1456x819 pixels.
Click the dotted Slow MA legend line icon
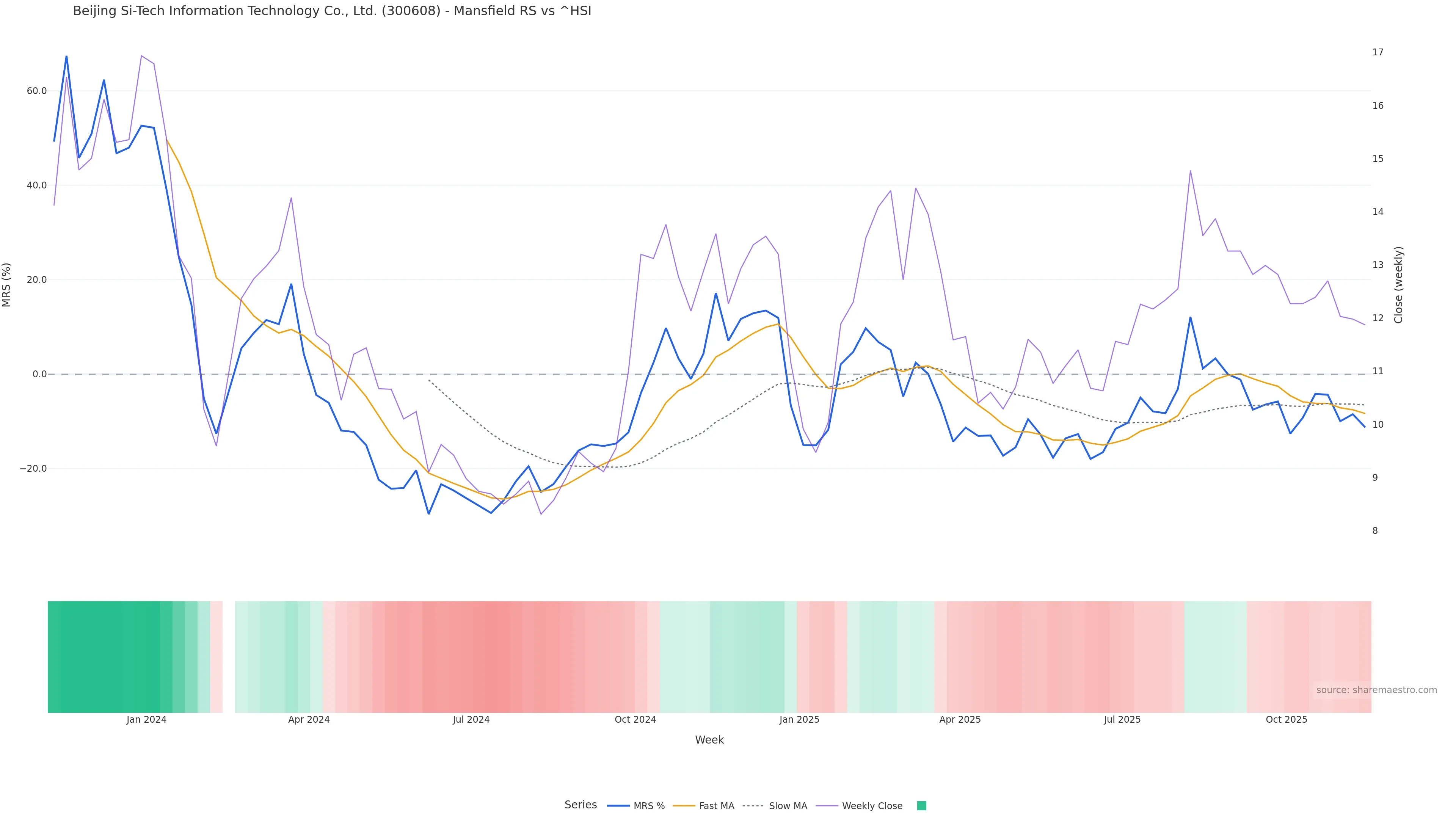(x=753, y=806)
